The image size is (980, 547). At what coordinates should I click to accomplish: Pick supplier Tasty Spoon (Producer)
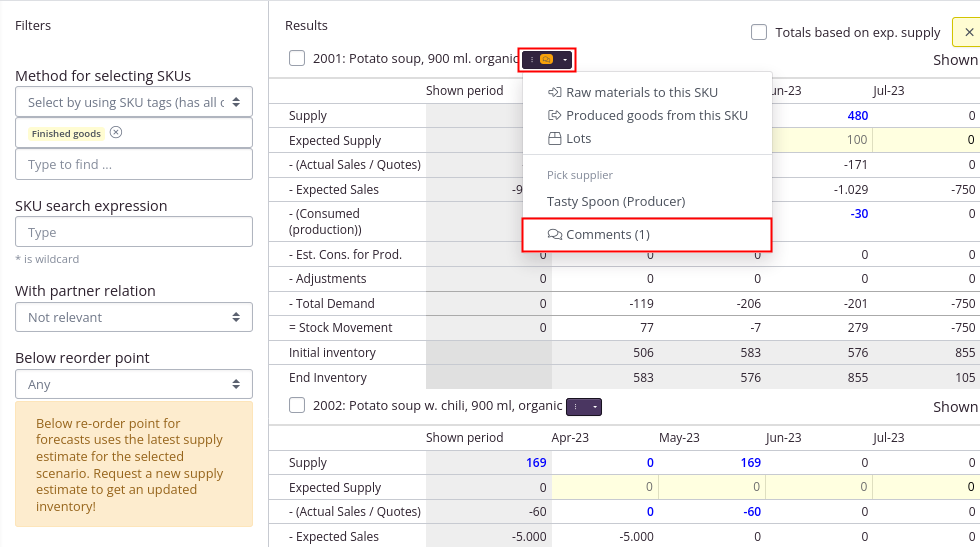pyautogui.click(x=616, y=201)
